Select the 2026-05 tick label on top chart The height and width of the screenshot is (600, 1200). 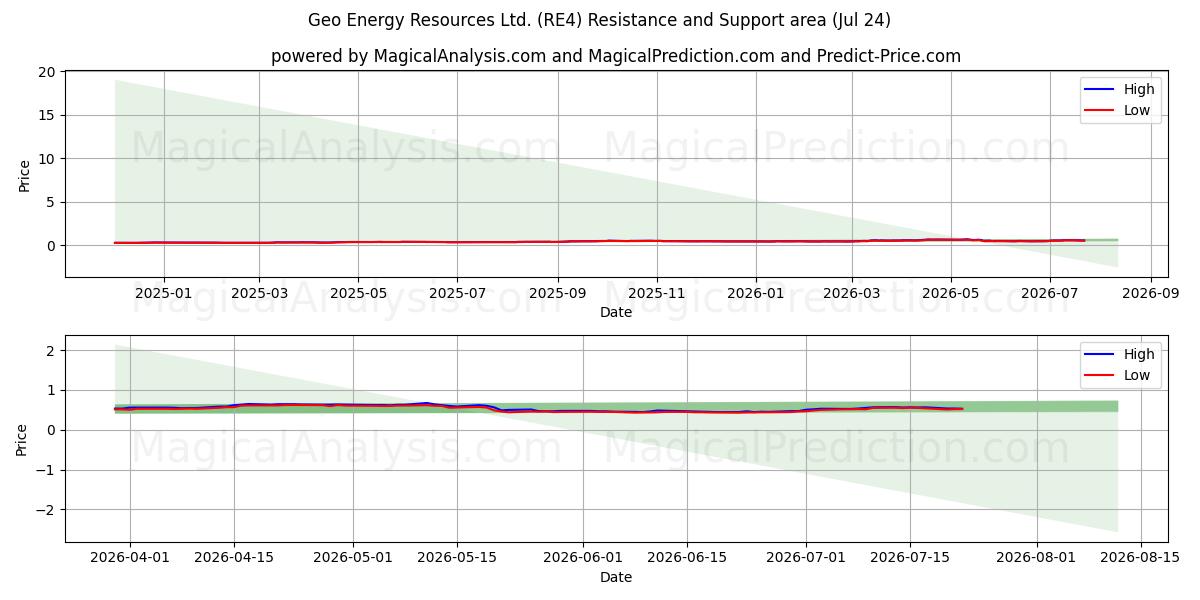(x=951, y=293)
